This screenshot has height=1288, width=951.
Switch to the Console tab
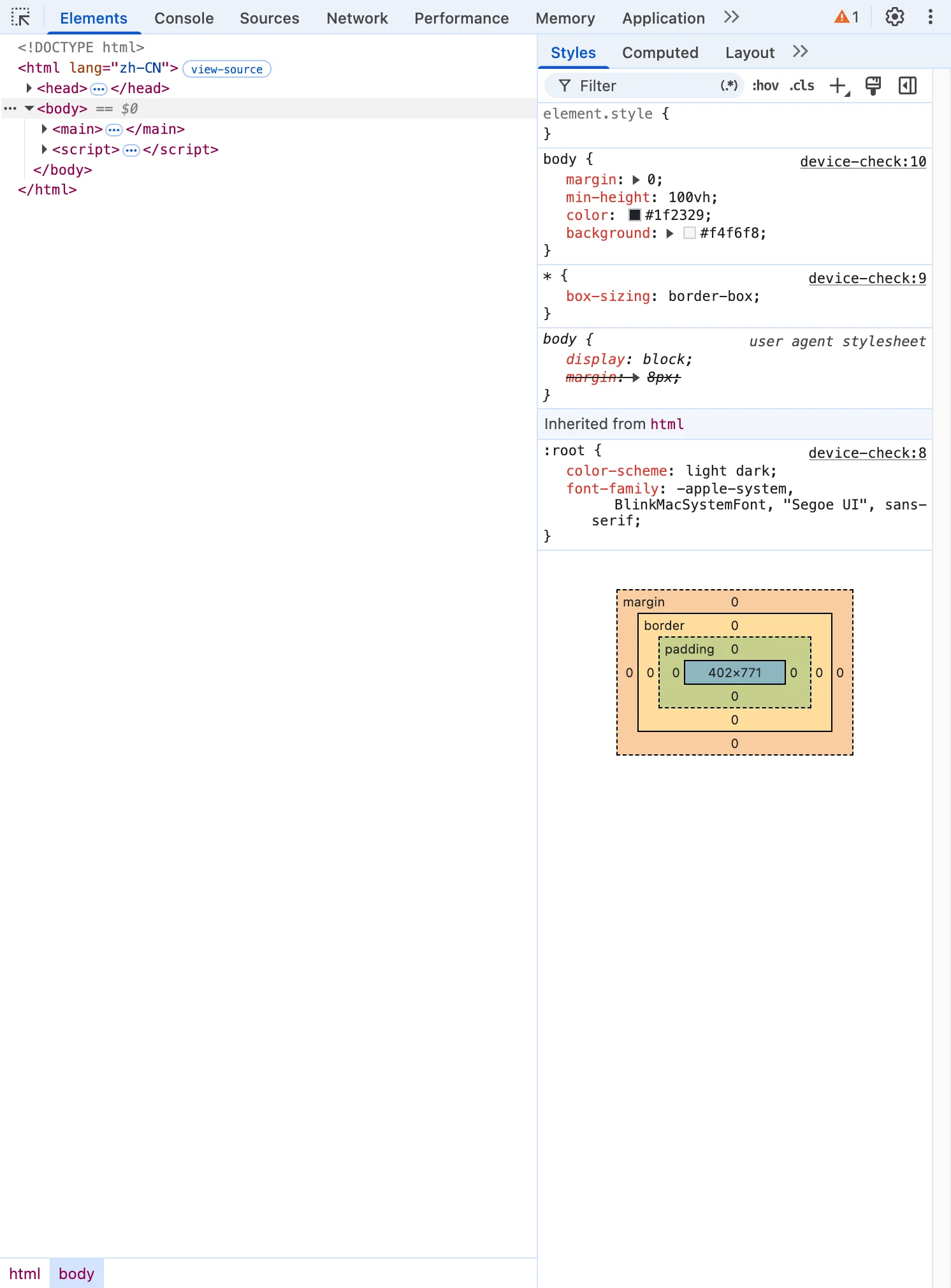click(184, 18)
